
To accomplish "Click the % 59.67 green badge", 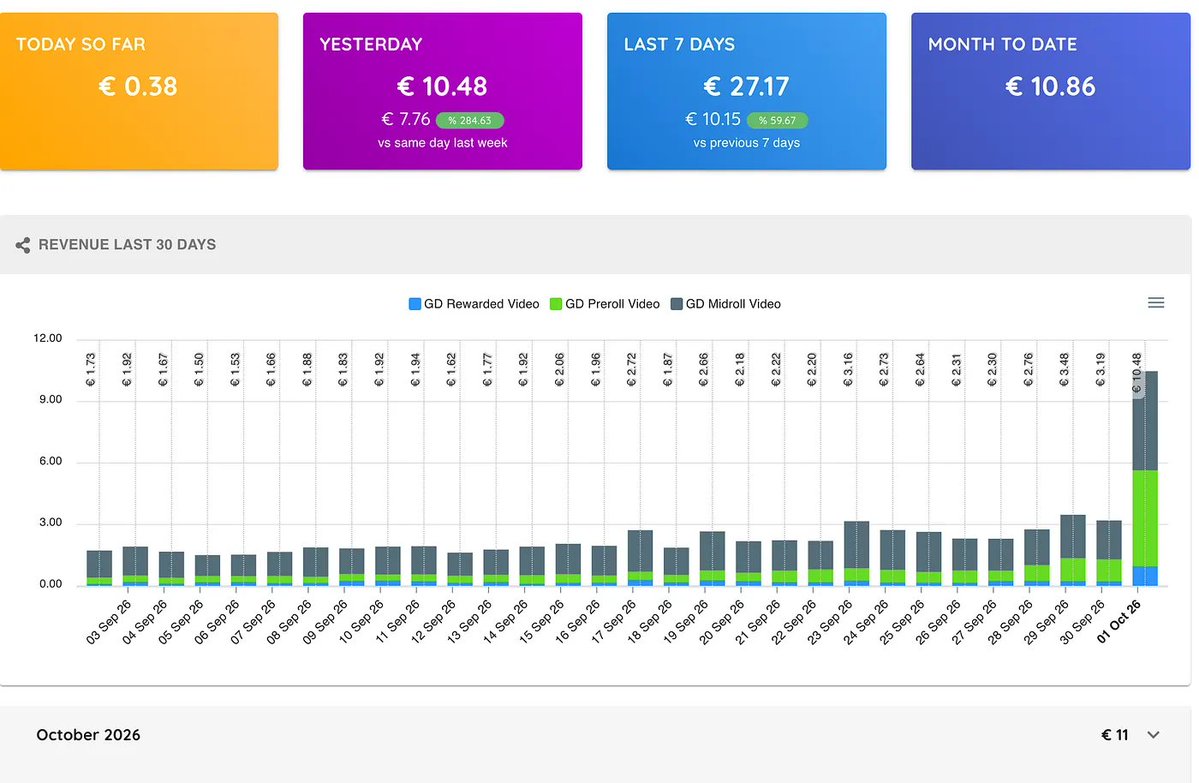I will coord(777,120).
